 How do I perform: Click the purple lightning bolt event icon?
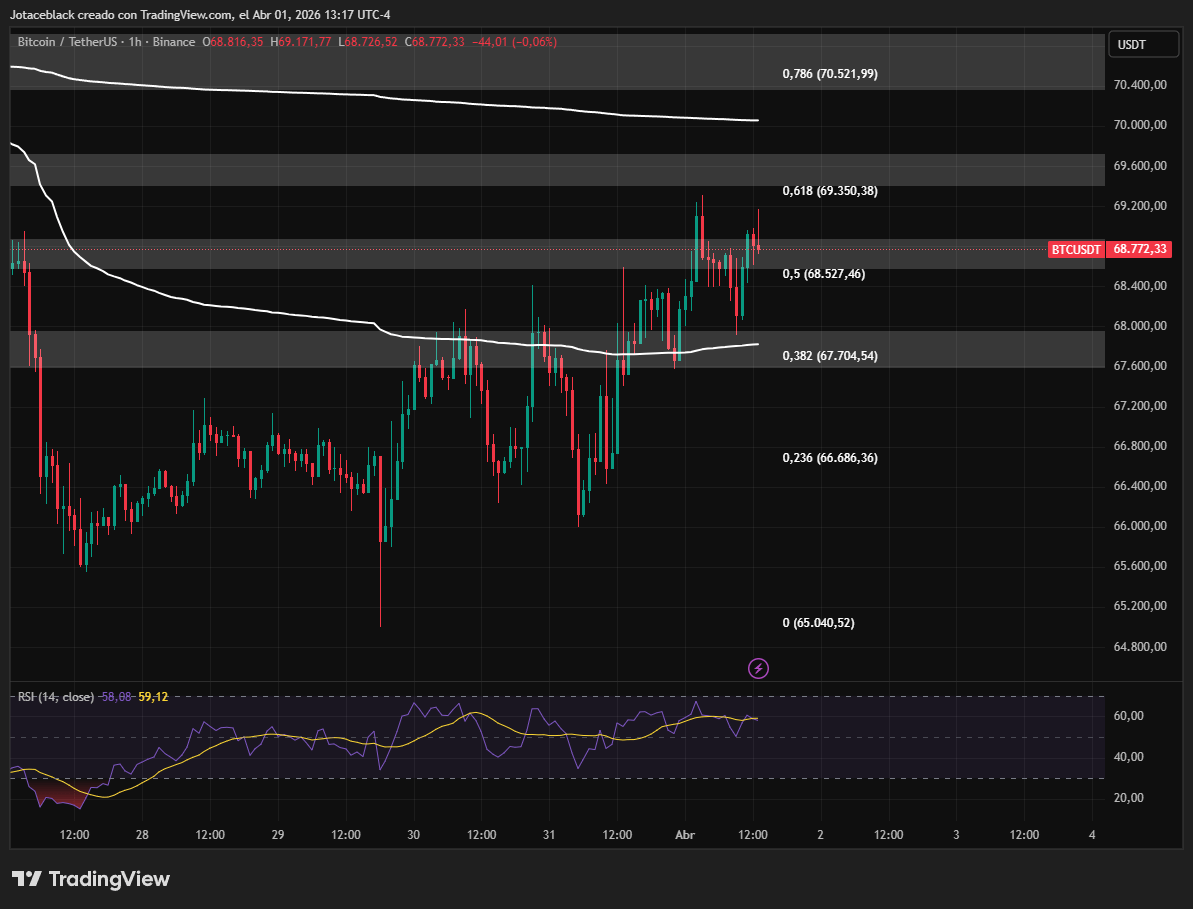[x=759, y=669]
